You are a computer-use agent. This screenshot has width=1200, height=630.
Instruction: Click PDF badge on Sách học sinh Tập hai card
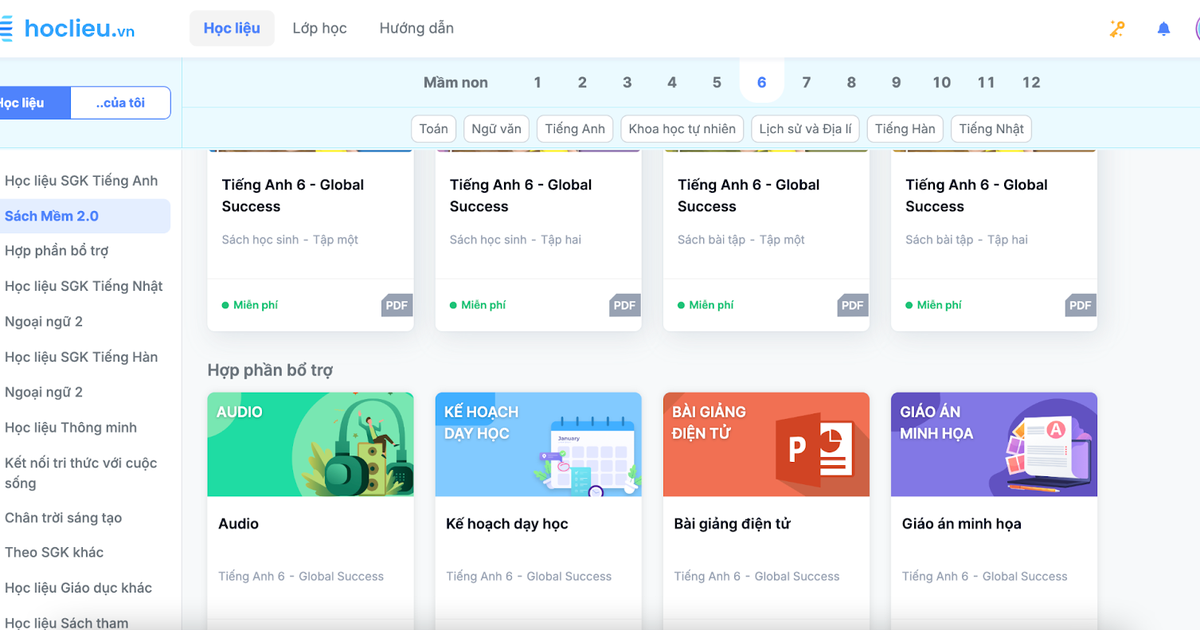point(625,306)
